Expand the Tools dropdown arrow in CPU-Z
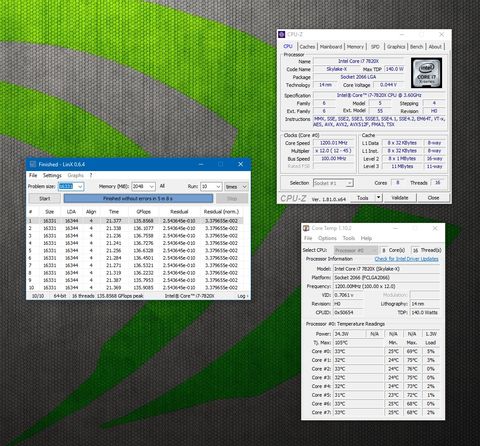The image size is (480, 446). [378, 198]
